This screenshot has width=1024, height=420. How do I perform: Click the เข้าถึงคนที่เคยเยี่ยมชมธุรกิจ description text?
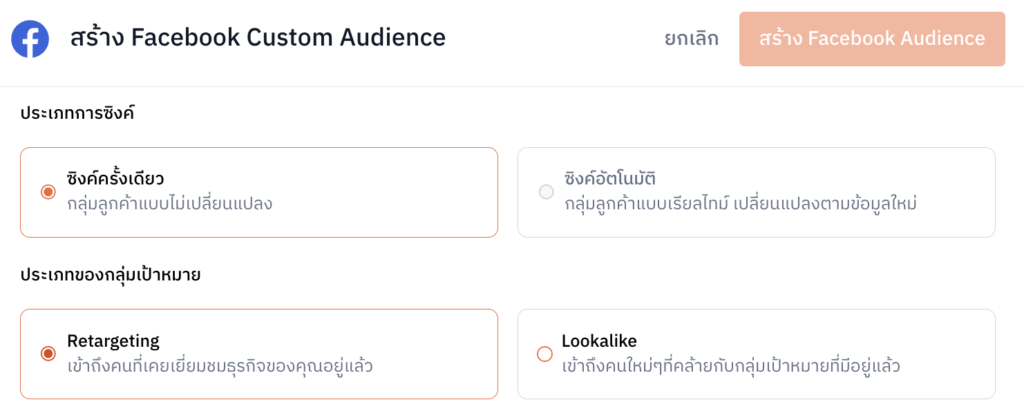point(220,365)
